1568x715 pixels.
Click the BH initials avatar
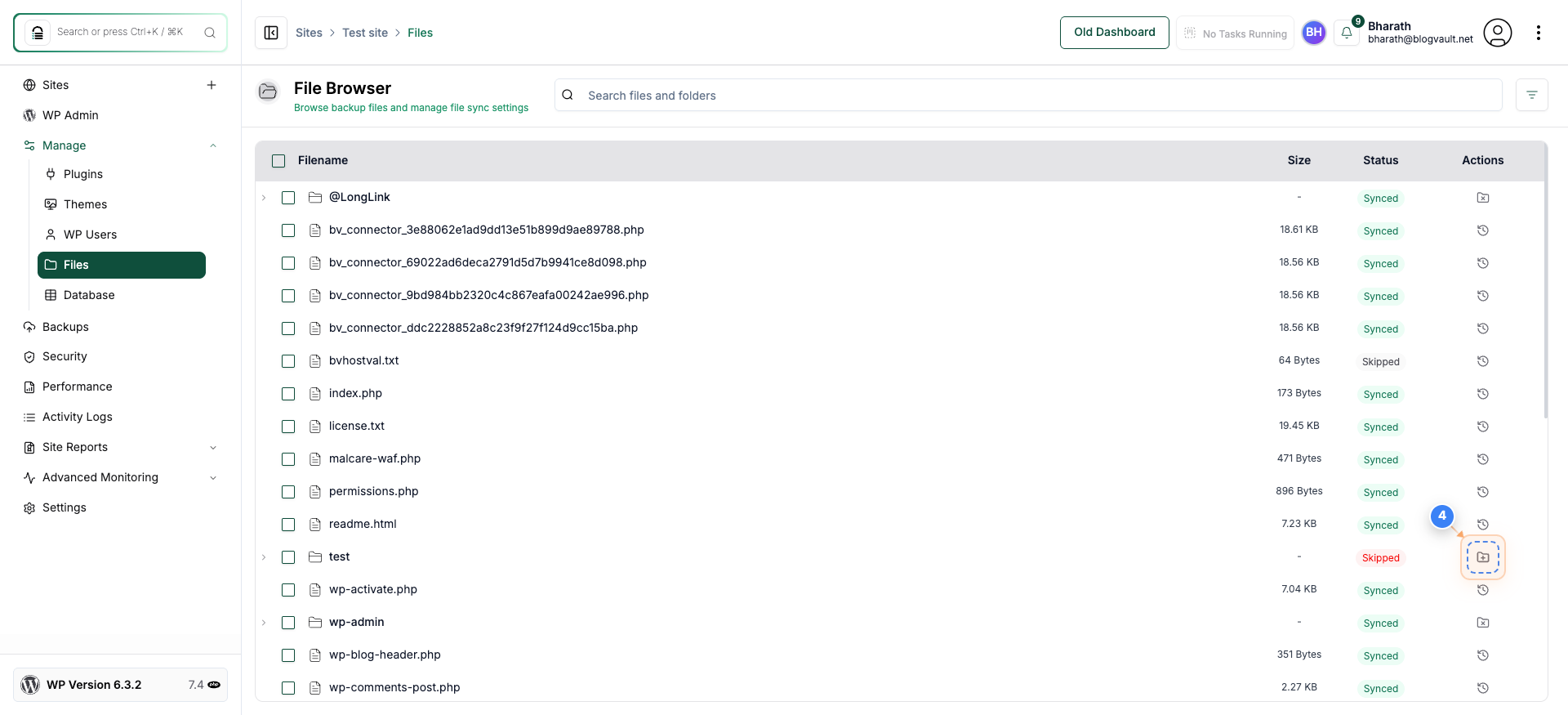tap(1313, 33)
